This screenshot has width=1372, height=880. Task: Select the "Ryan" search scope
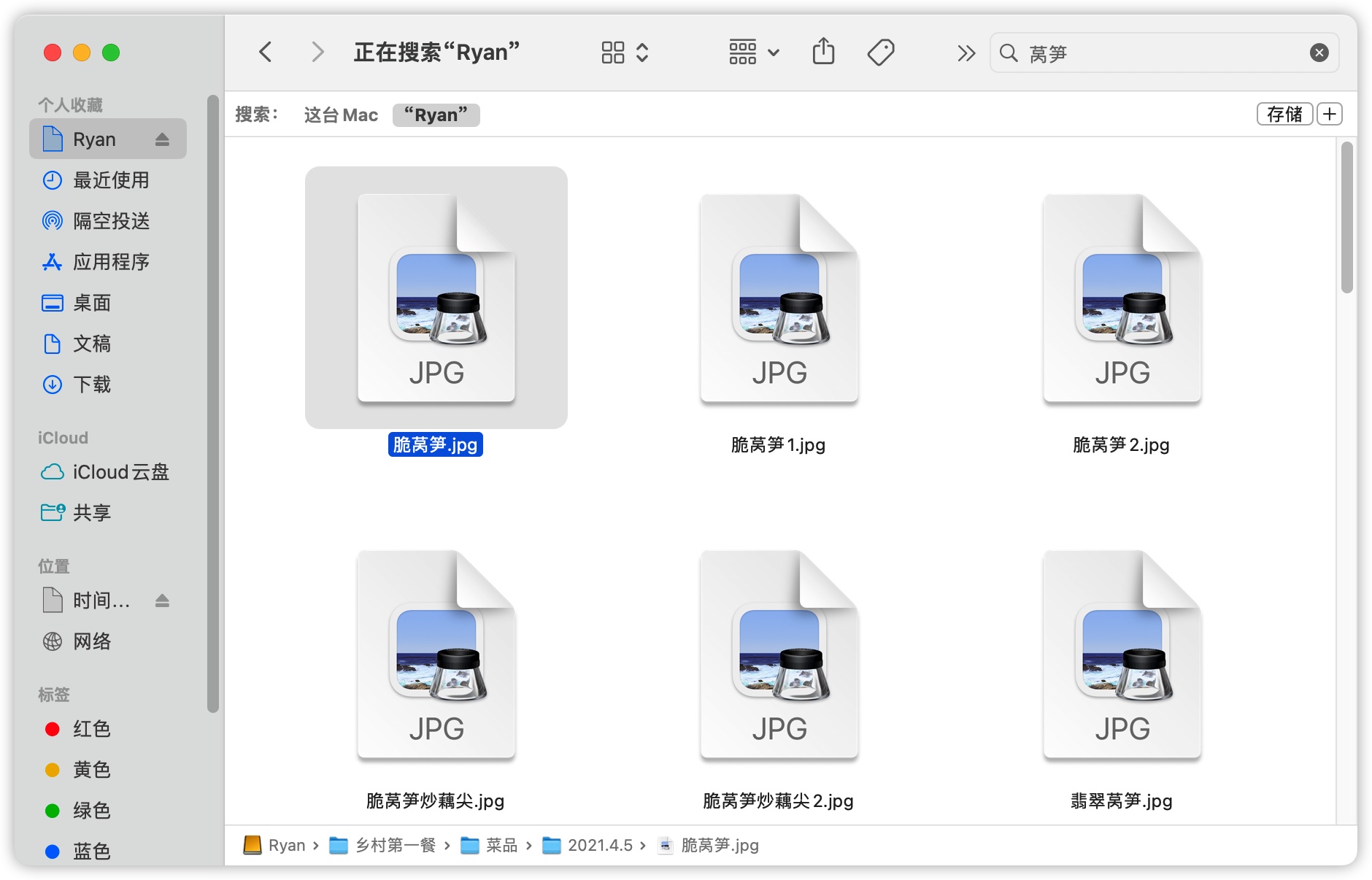[436, 115]
